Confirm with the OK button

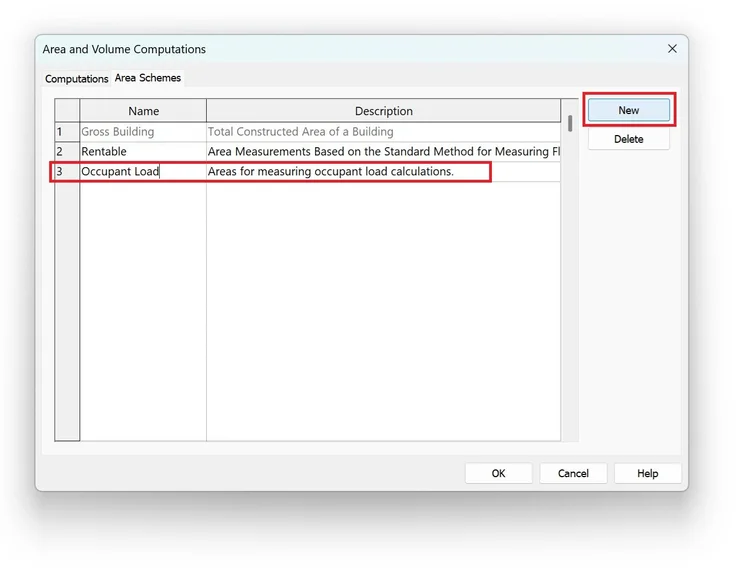498,473
